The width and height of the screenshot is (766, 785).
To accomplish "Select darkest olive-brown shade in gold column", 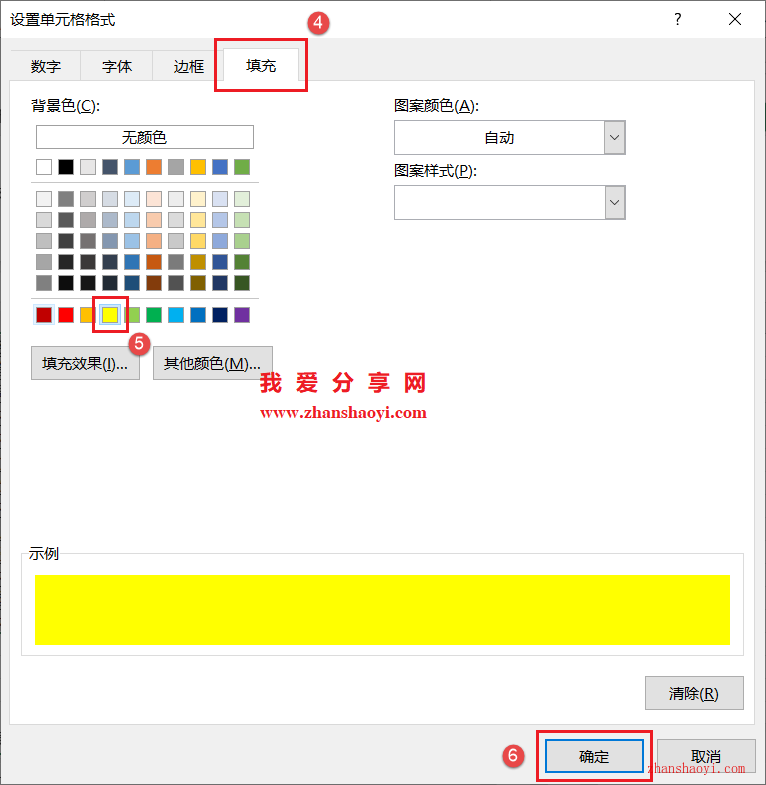I will click(198, 283).
